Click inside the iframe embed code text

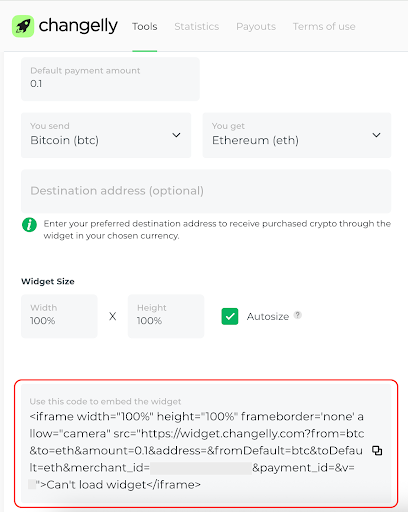coord(197,450)
